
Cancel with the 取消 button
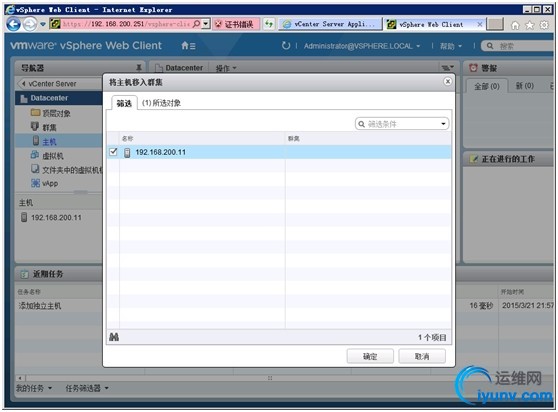pos(422,356)
